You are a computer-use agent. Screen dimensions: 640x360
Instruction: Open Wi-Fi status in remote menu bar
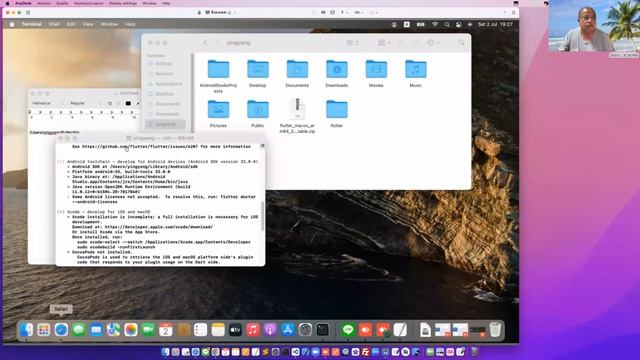435,24
